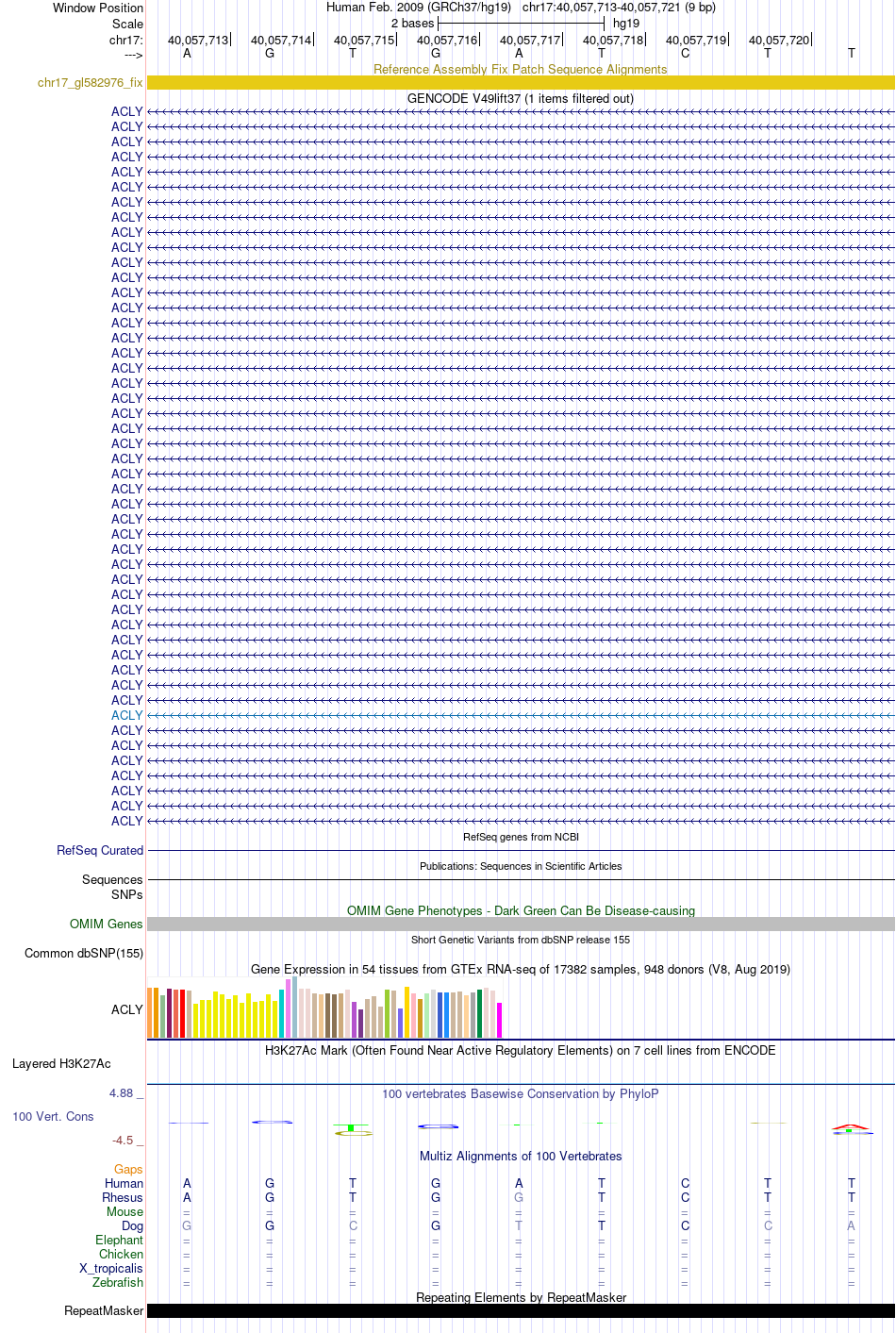Select the black RepeatMasker element bar
This screenshot has width=896, height=1333.
pyautogui.click(x=521, y=1310)
